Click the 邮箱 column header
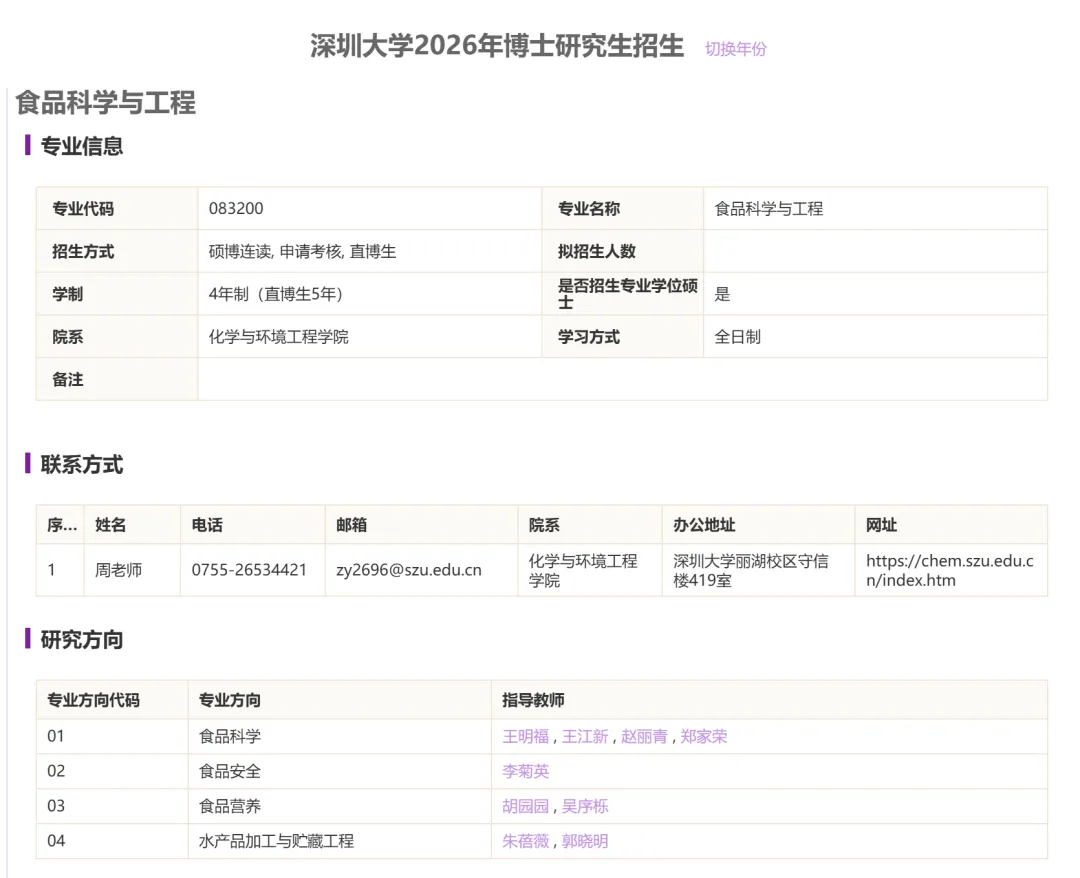The height and width of the screenshot is (878, 1080). click(x=351, y=525)
